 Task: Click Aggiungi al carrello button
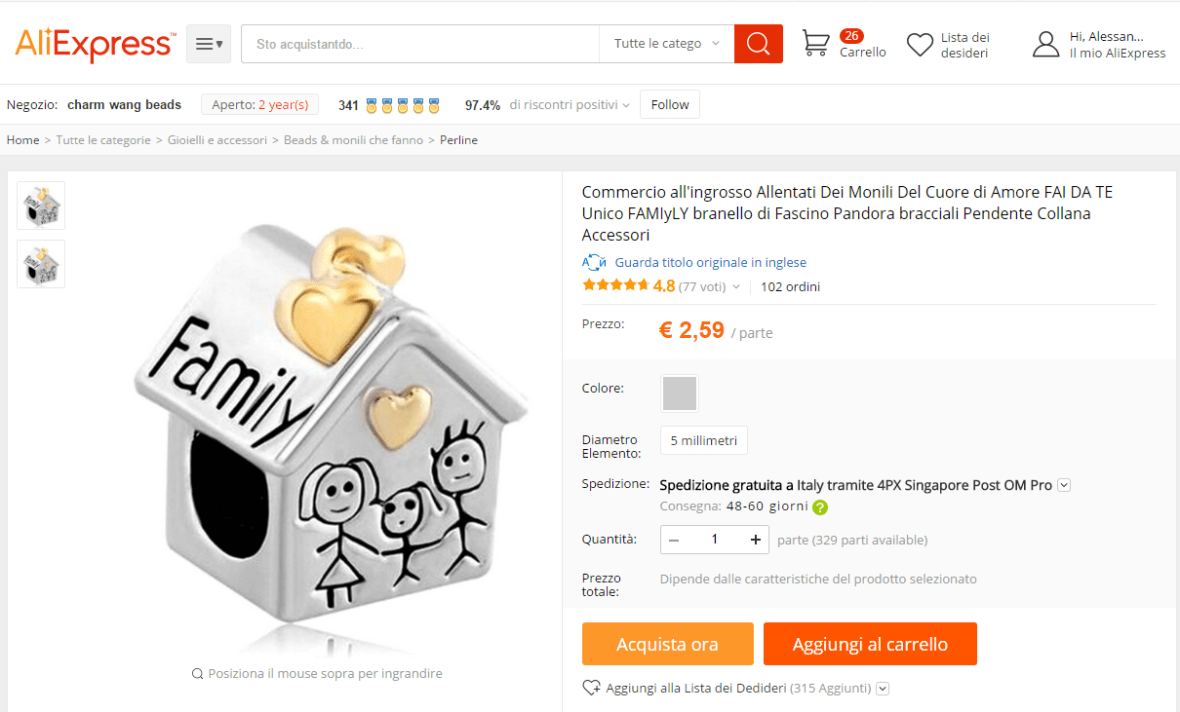[x=869, y=644]
